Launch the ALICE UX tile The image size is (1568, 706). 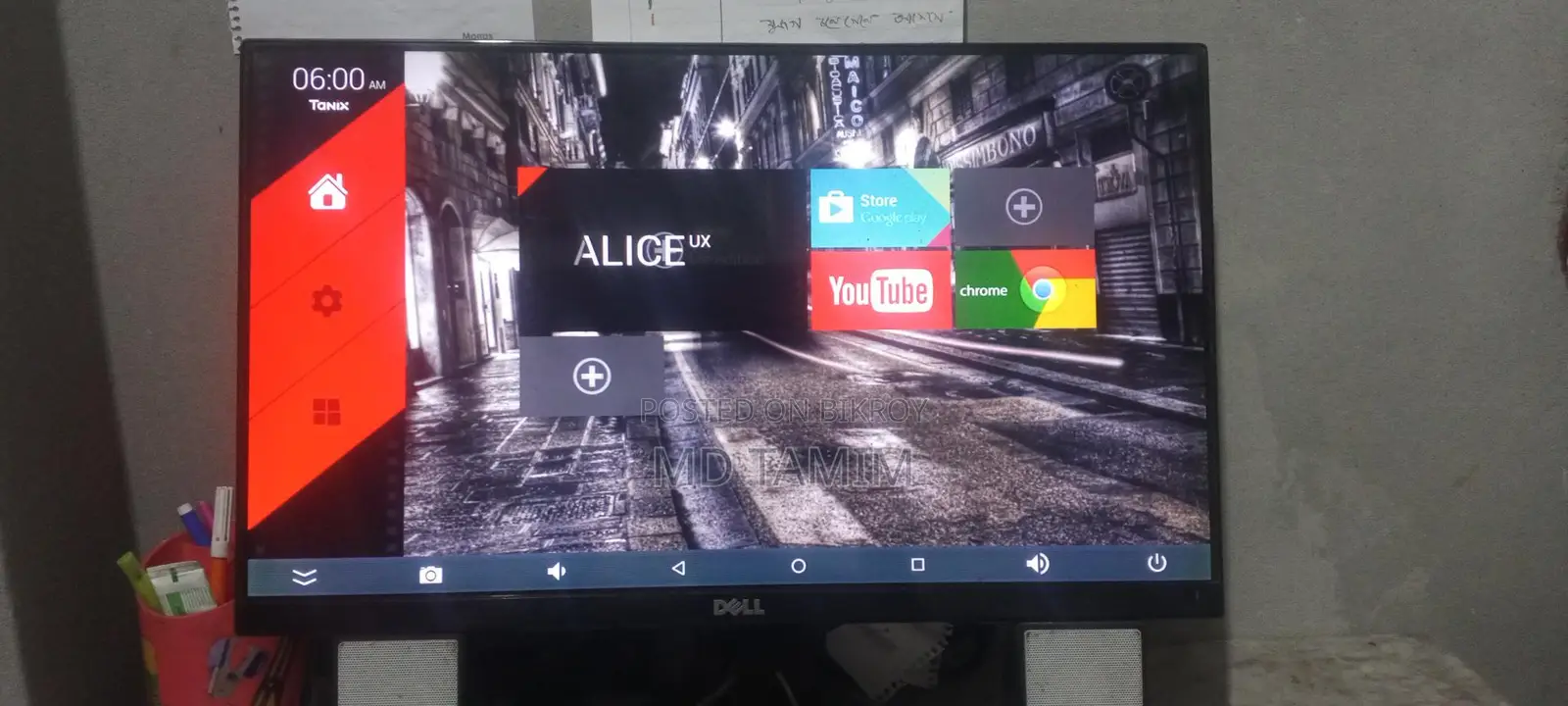click(662, 252)
